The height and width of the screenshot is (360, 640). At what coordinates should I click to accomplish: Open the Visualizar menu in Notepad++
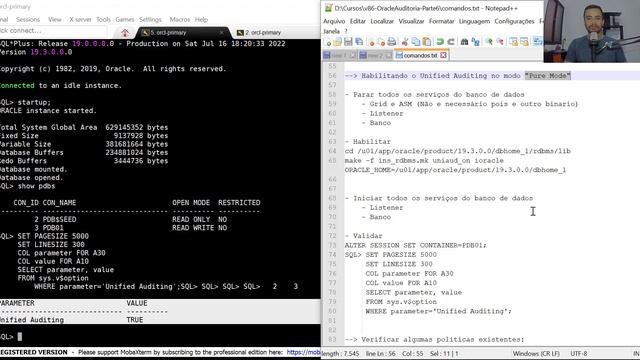[411, 21]
